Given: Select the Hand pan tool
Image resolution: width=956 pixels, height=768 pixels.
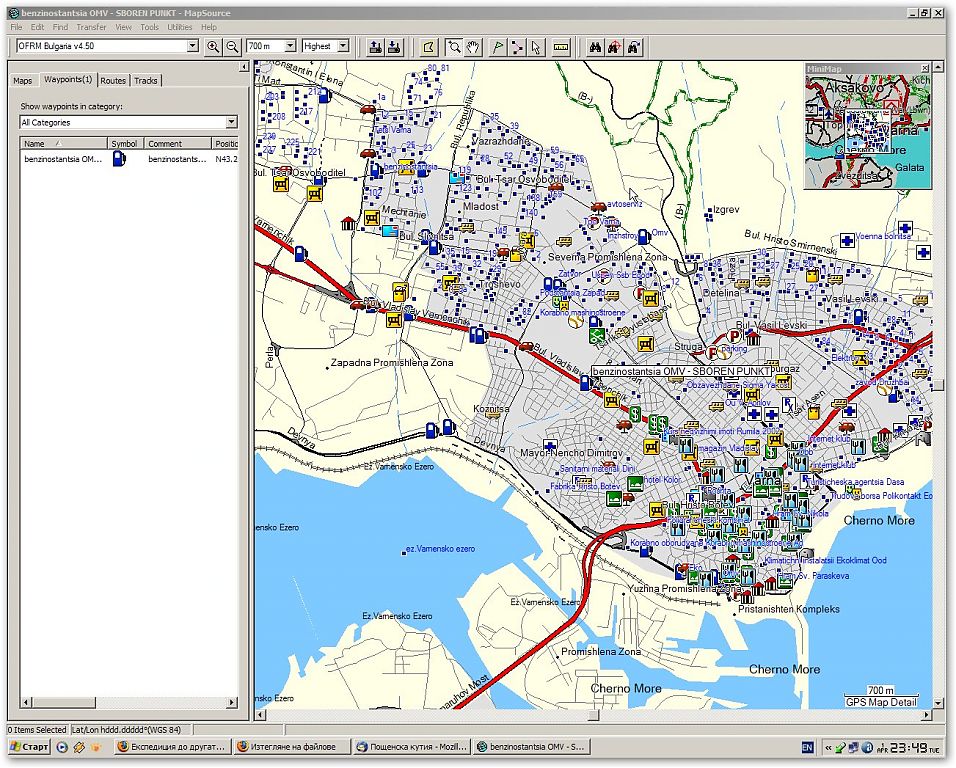Looking at the screenshot, I should tap(473, 46).
